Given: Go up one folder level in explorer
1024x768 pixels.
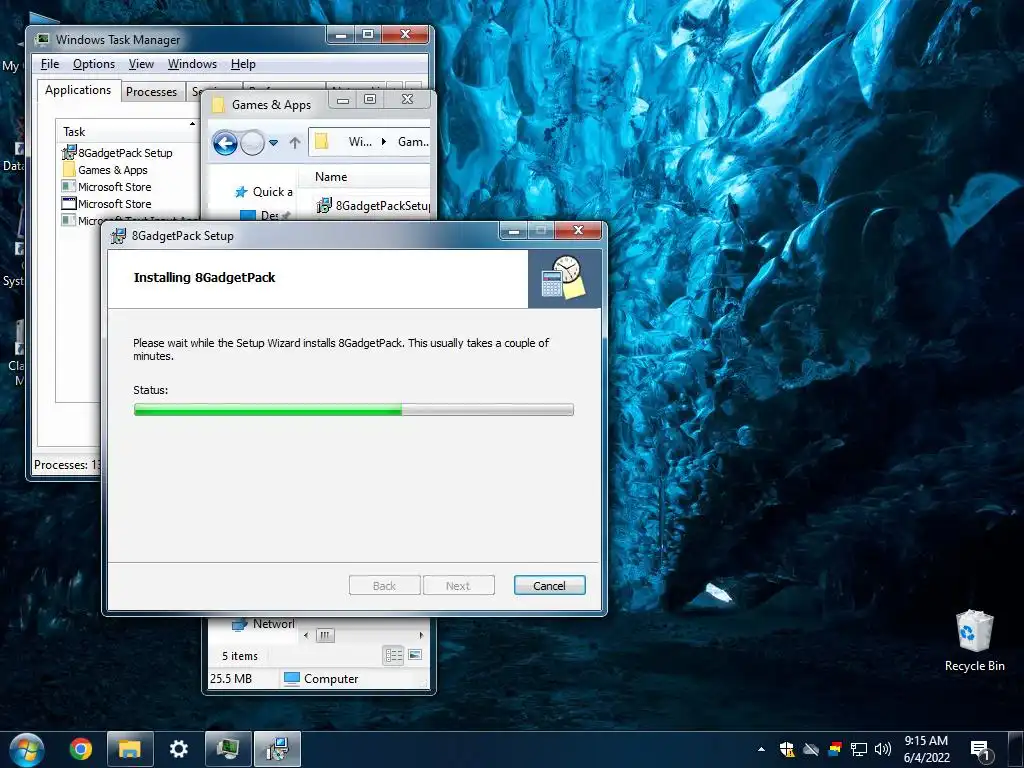Looking at the screenshot, I should (x=295, y=143).
